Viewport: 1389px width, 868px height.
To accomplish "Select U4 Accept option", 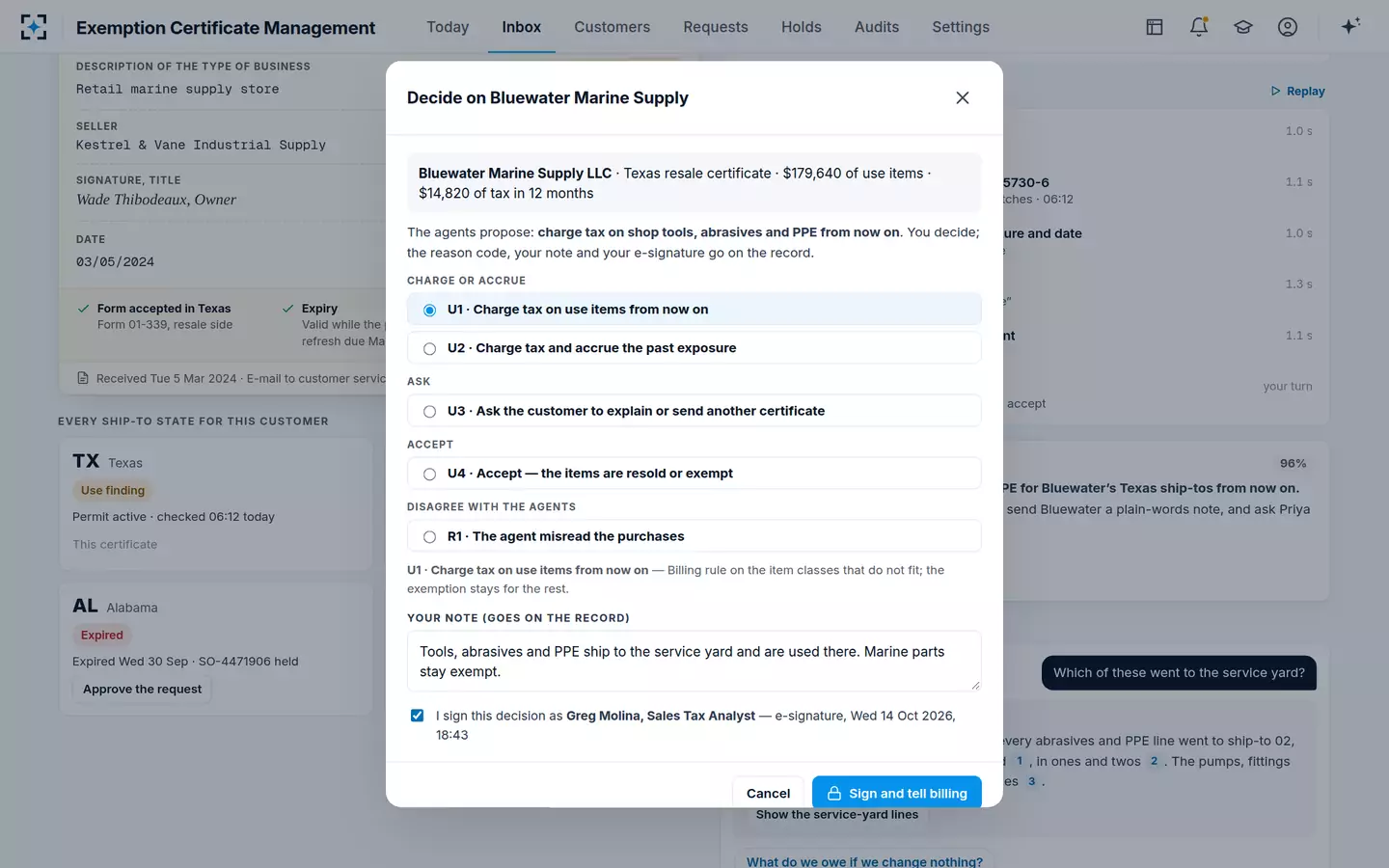I will pos(694,474).
